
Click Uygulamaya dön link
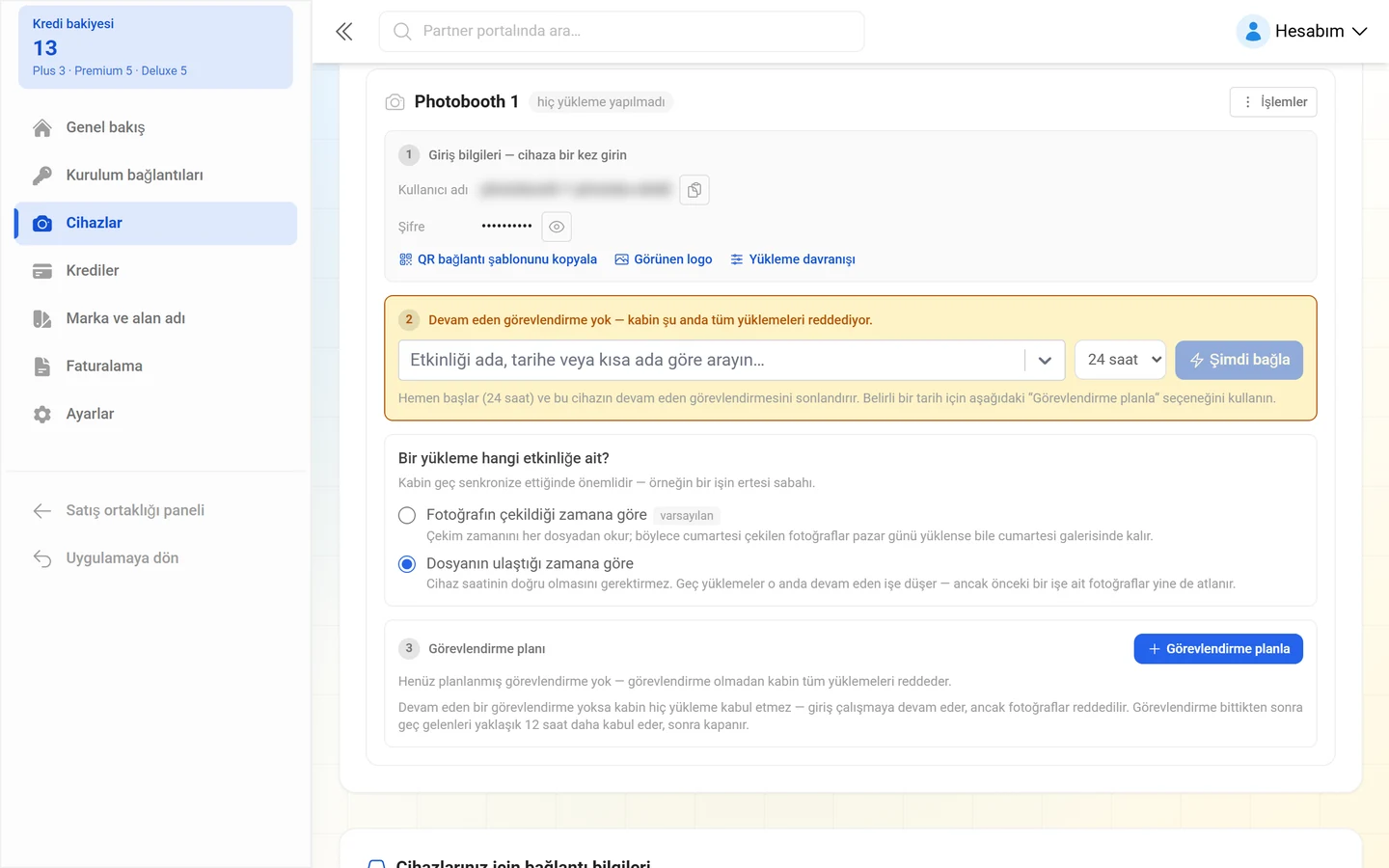(155, 558)
